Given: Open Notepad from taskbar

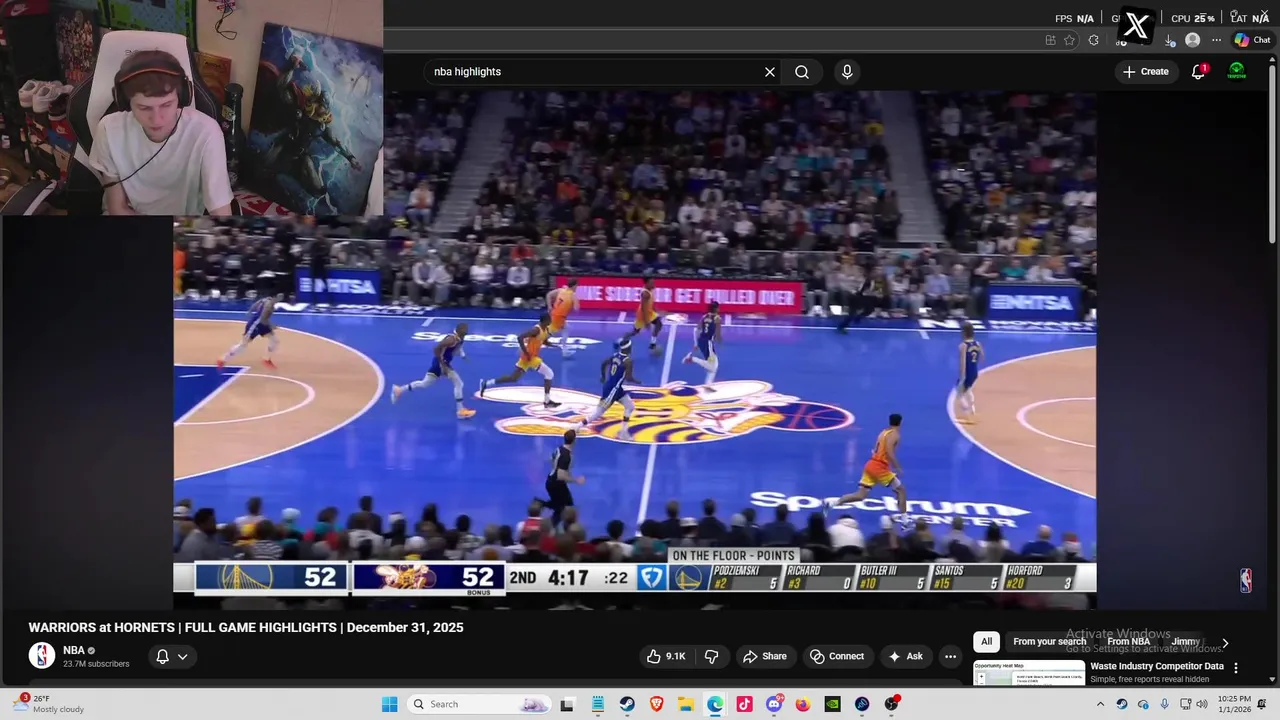Looking at the screenshot, I should point(598,704).
